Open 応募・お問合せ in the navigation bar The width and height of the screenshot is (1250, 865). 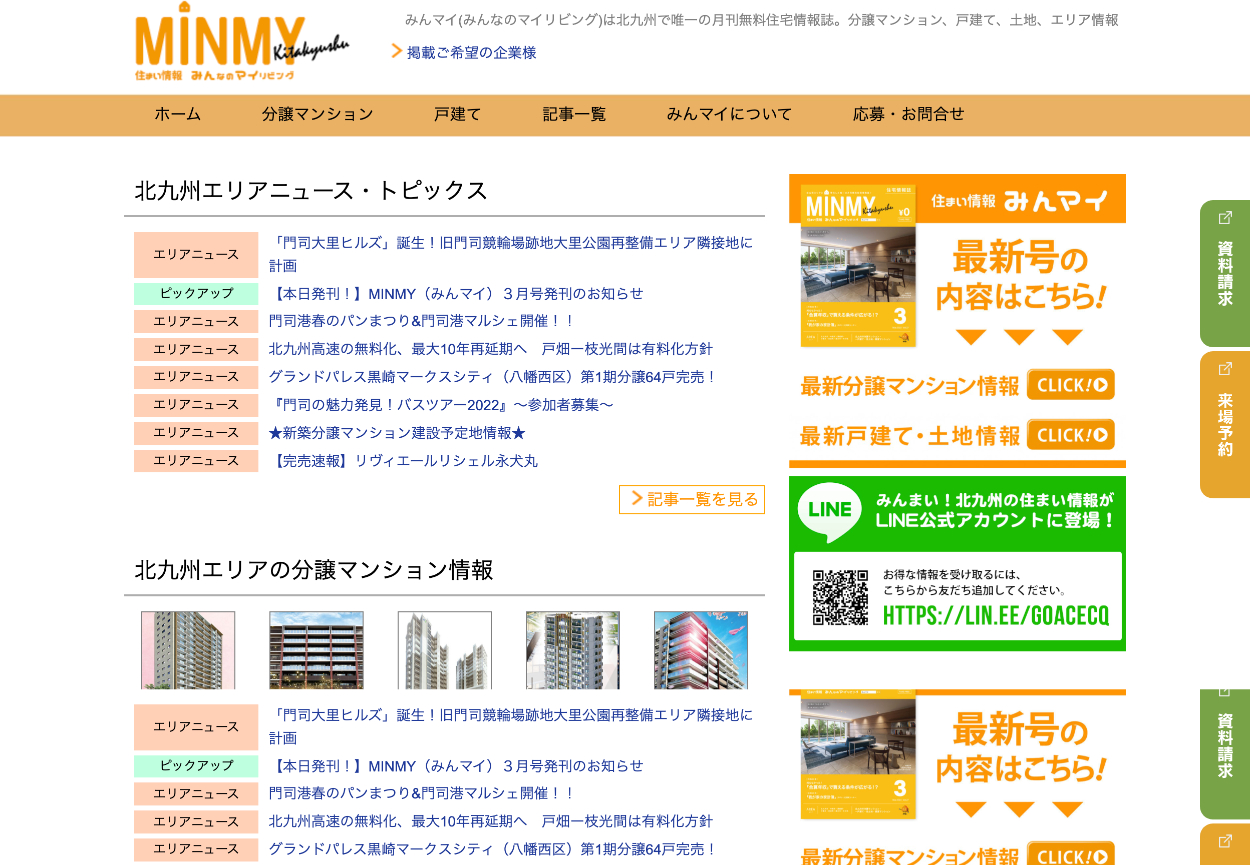(909, 114)
